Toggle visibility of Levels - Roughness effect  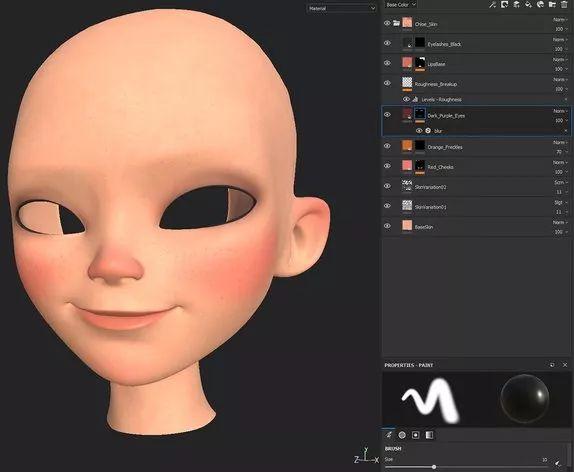[406, 99]
